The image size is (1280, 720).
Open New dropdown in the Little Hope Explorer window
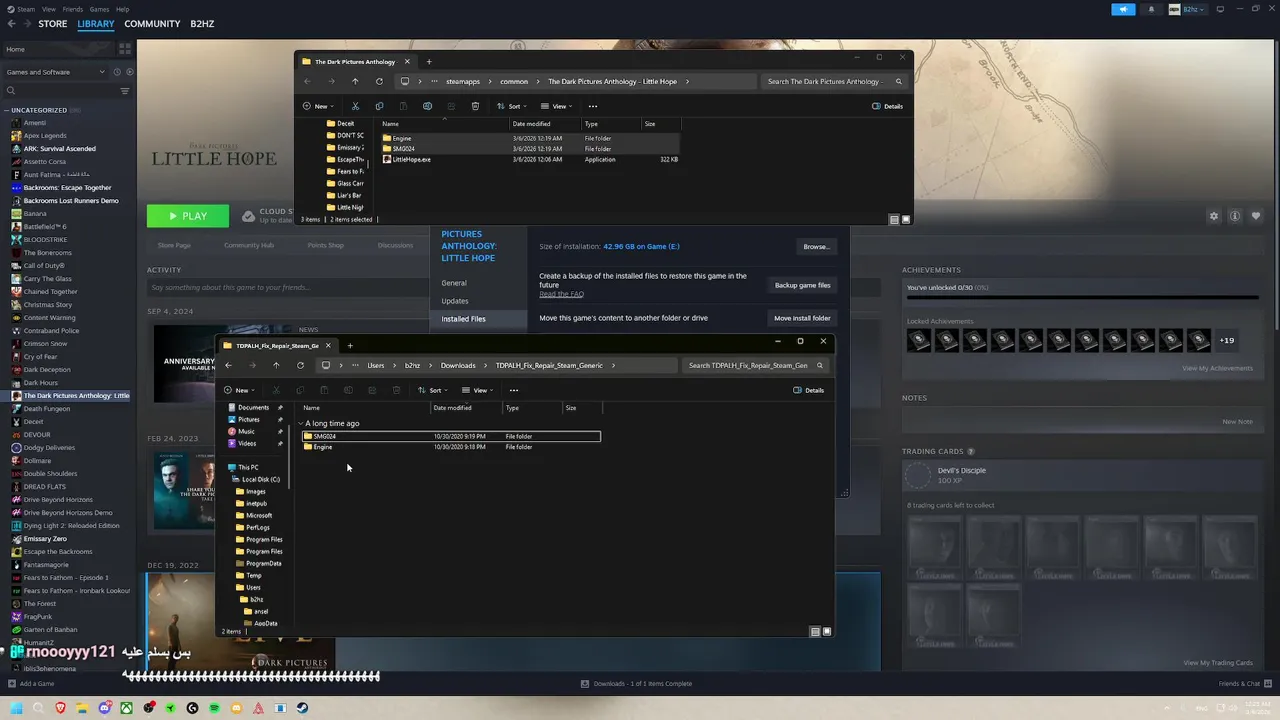point(318,106)
